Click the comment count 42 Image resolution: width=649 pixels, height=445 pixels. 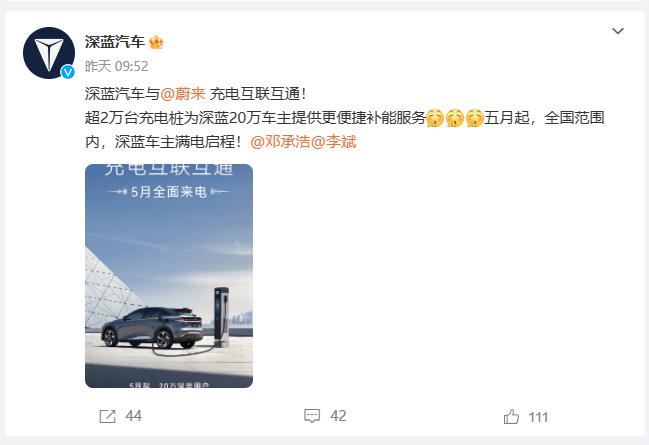pos(338,416)
